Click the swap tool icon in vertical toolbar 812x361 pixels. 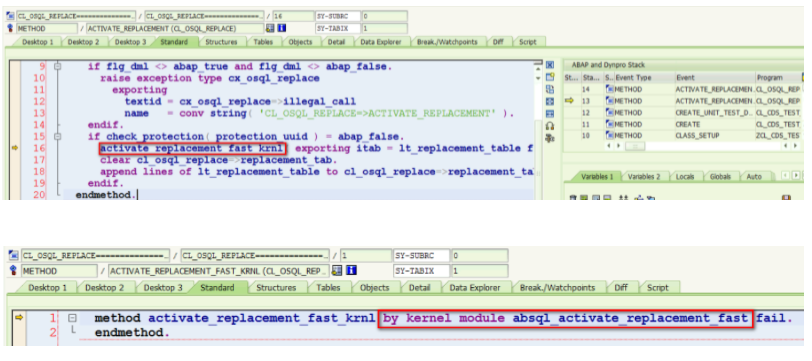click(550, 113)
